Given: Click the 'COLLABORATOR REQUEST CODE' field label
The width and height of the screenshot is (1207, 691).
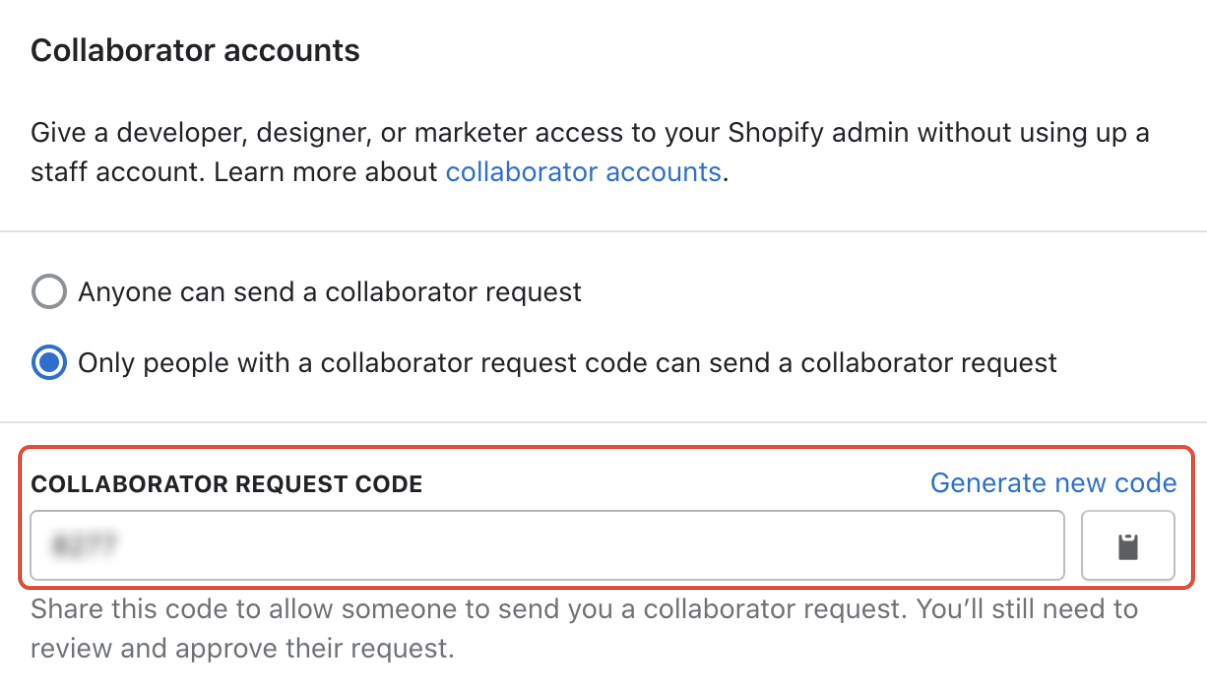Looking at the screenshot, I should point(227,485).
